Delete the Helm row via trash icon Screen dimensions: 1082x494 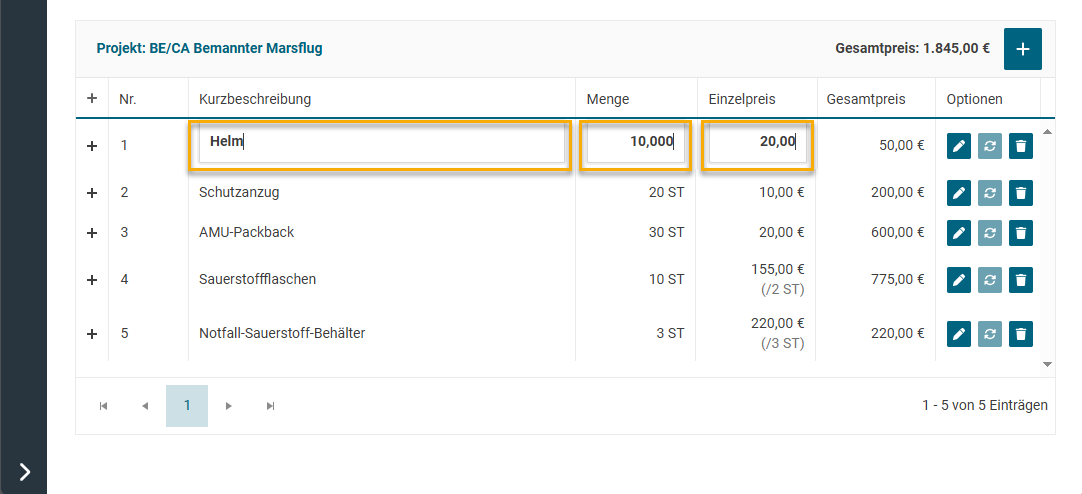tap(1020, 146)
